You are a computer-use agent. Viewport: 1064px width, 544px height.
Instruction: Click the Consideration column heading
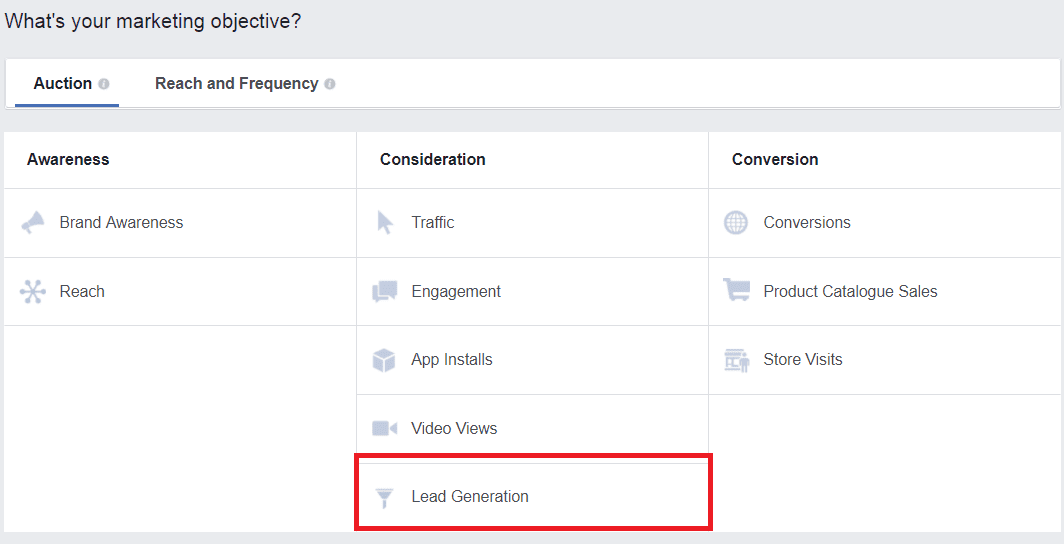click(x=432, y=160)
